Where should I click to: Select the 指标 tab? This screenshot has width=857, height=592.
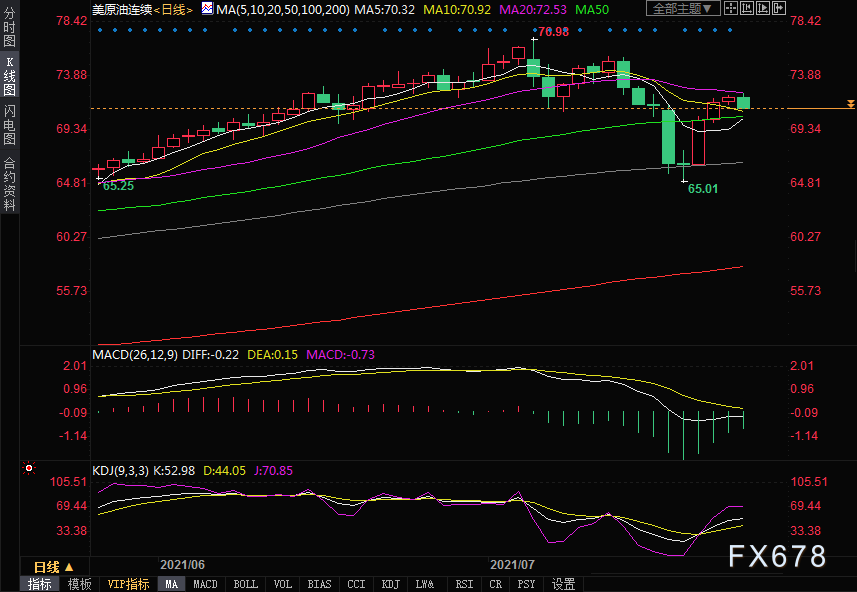39,584
